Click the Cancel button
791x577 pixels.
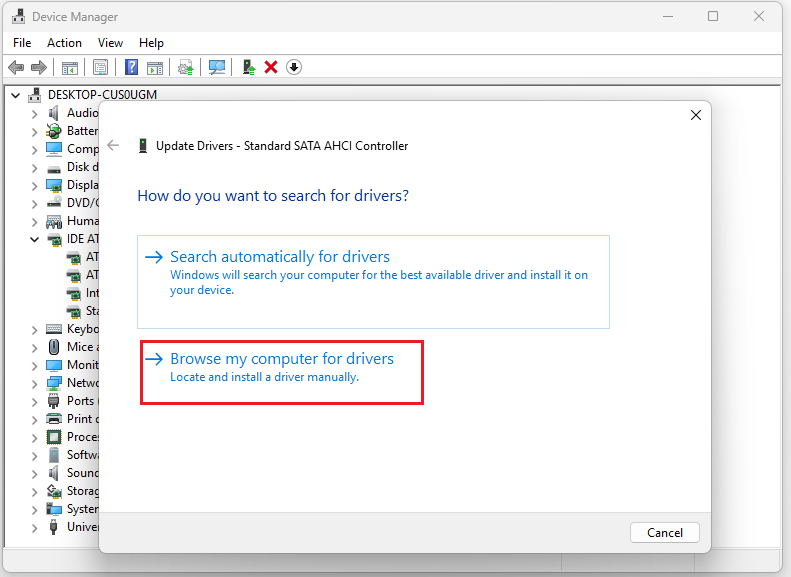point(664,533)
